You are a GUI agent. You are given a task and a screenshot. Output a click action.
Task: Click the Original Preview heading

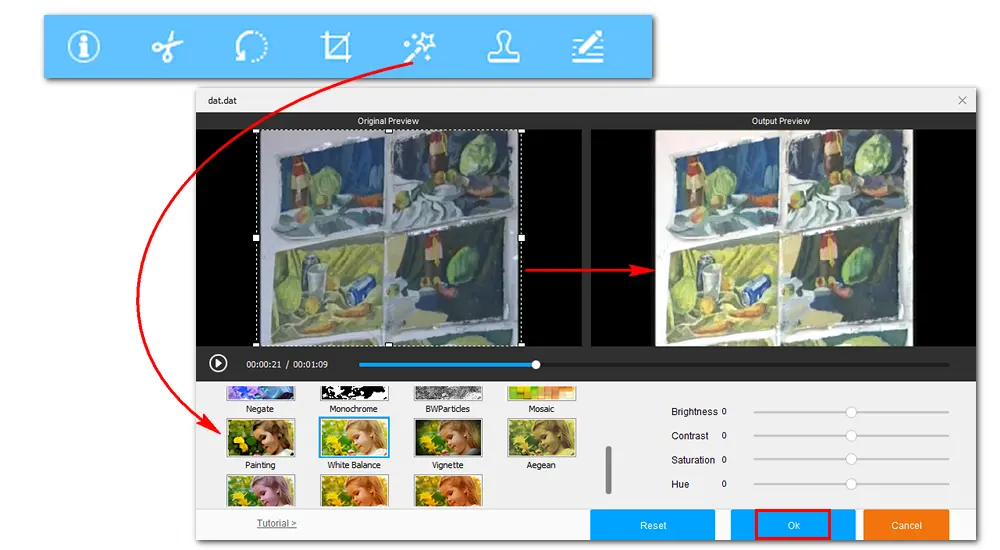coord(388,121)
